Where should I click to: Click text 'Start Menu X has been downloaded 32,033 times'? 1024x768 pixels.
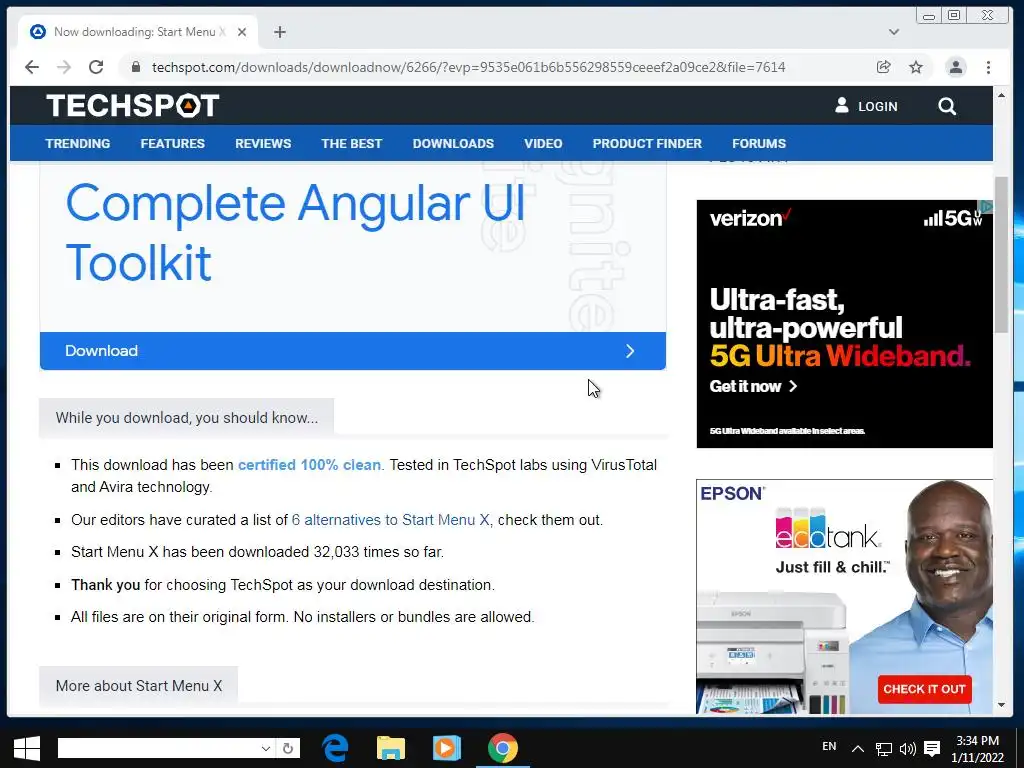point(257,552)
